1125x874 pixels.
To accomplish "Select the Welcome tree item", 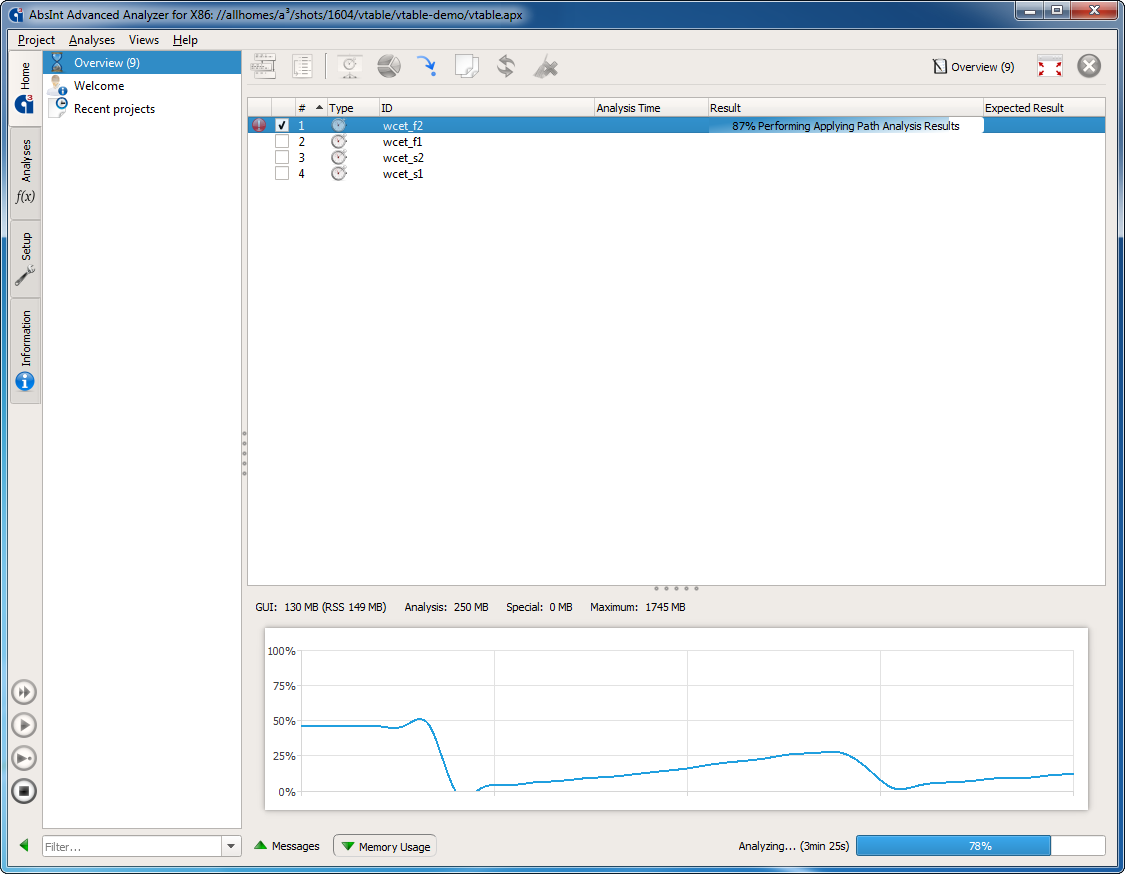I will coord(142,85).
